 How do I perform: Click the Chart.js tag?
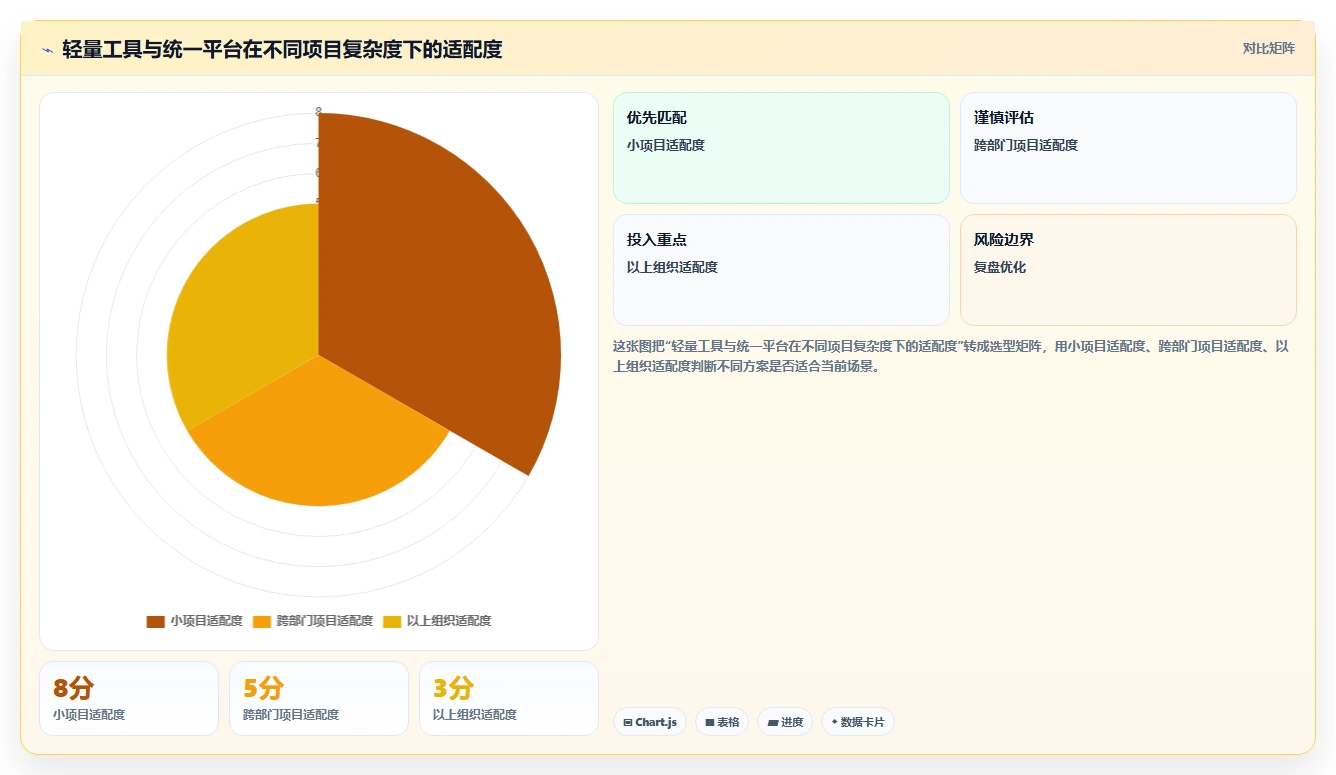(x=650, y=722)
